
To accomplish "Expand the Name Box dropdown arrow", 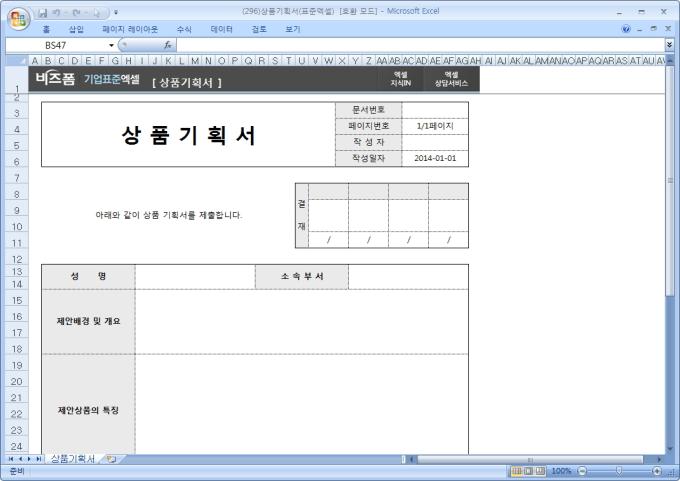I will click(x=111, y=45).
